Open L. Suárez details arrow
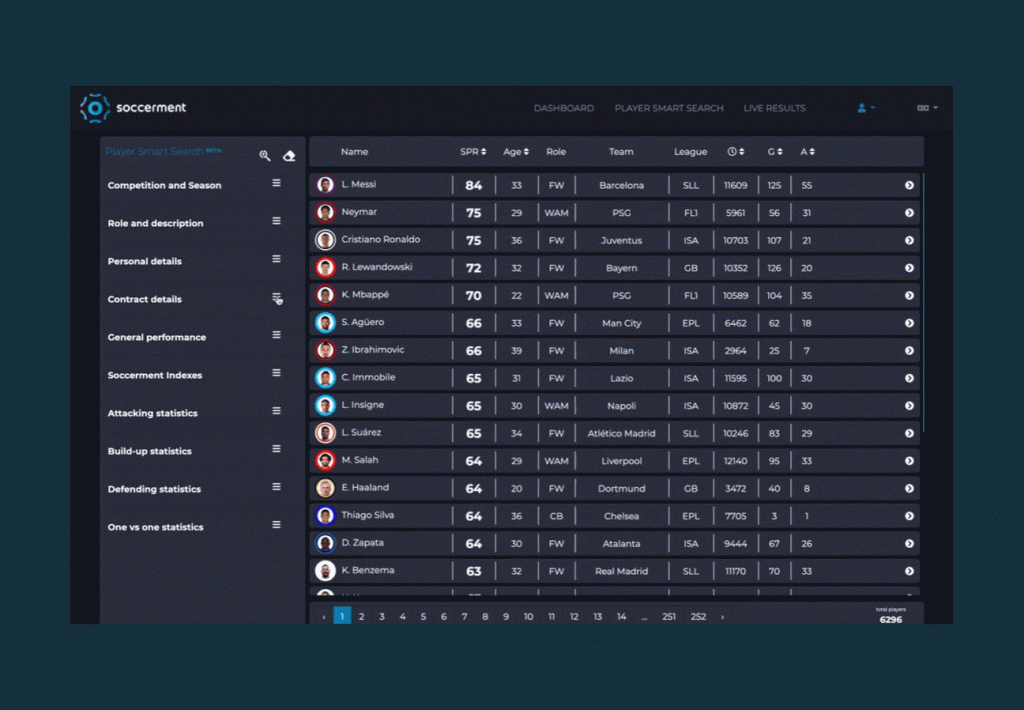This screenshot has height=710, width=1024. (x=909, y=434)
